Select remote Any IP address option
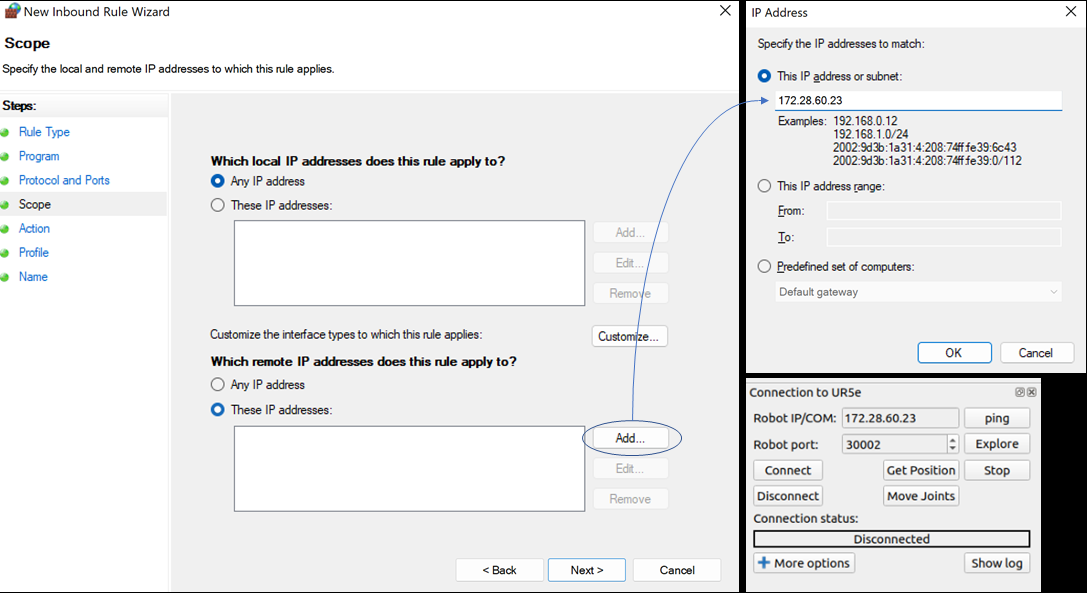The image size is (1087, 593). [218, 385]
